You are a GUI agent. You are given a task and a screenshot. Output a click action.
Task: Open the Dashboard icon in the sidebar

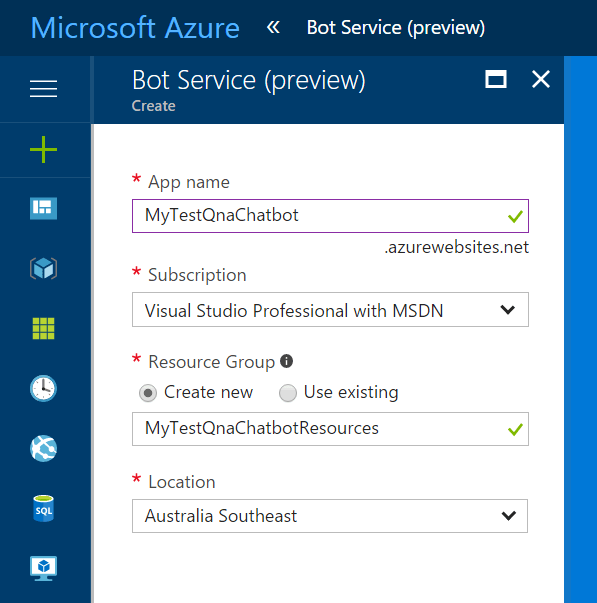tap(43, 208)
